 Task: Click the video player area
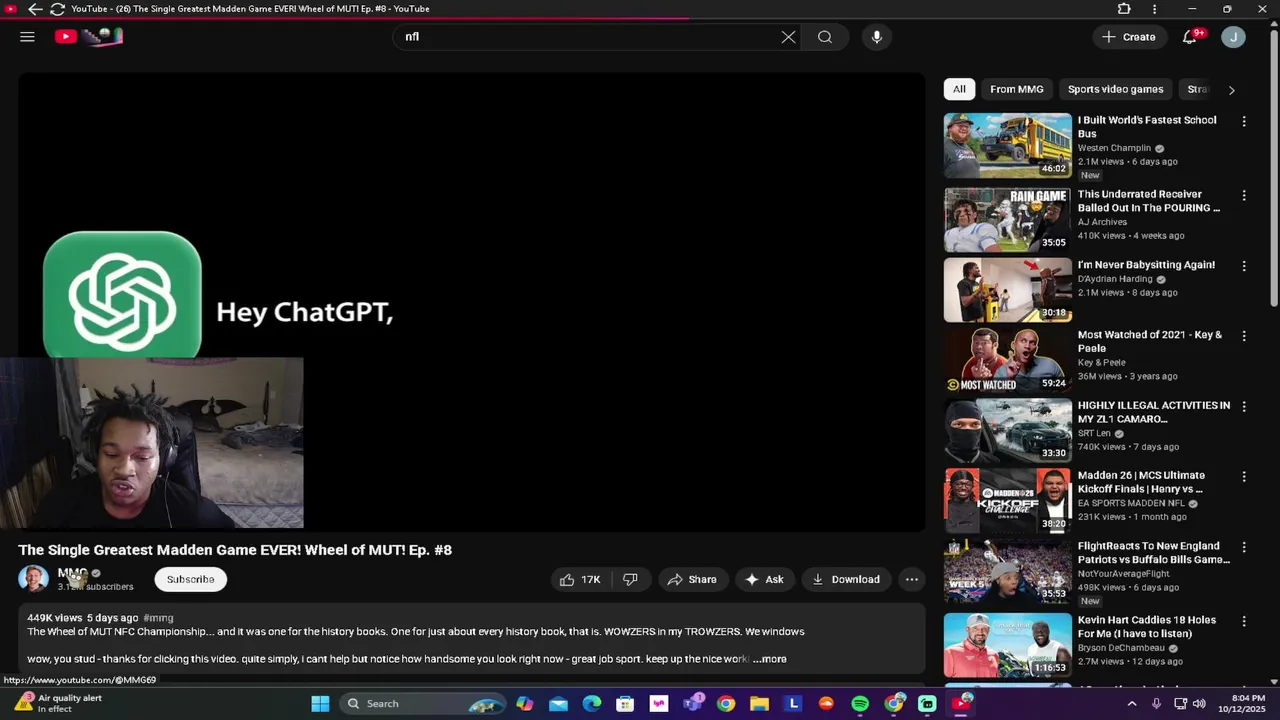(x=471, y=302)
